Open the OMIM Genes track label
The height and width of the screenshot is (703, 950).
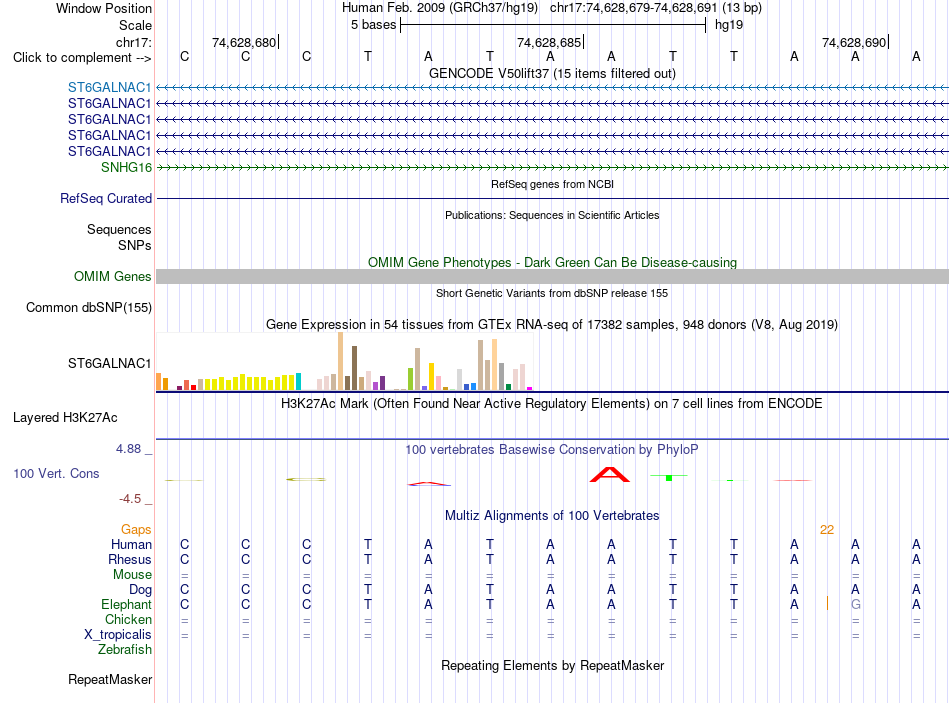point(112,276)
